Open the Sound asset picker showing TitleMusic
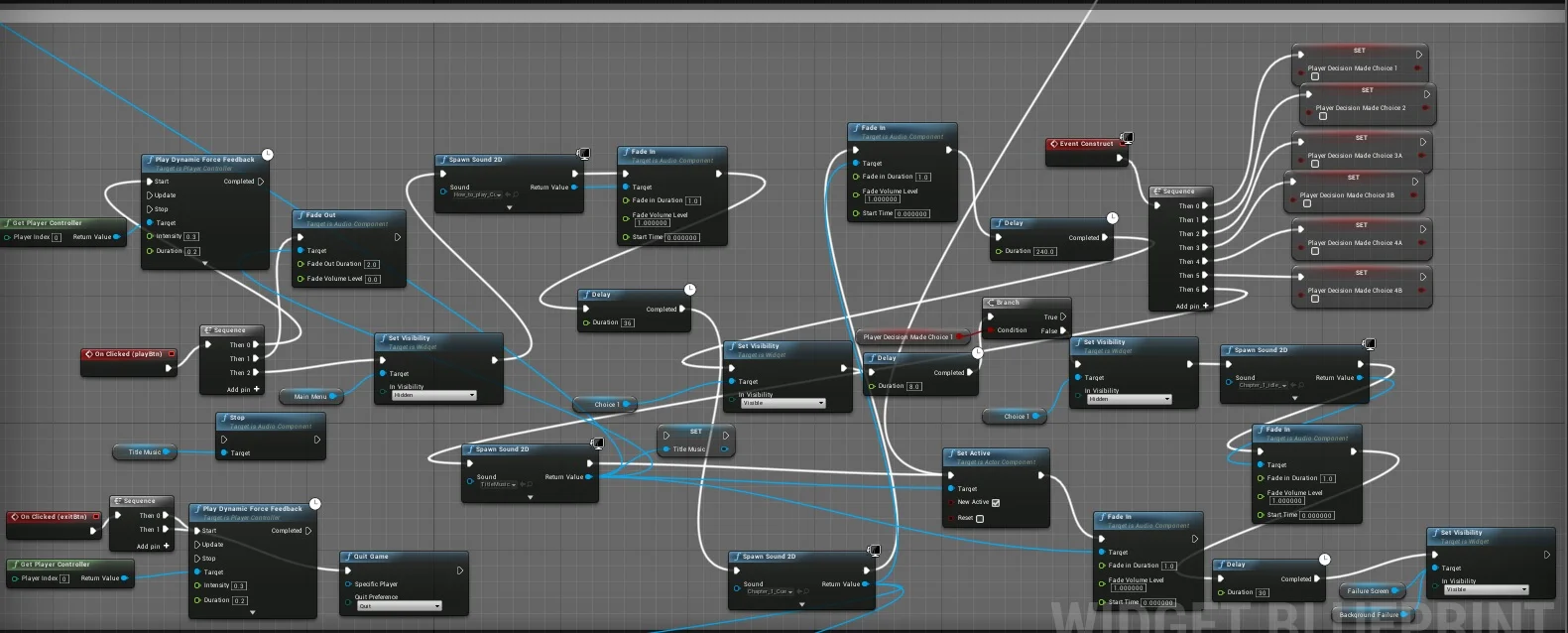The image size is (1568, 633). (497, 484)
